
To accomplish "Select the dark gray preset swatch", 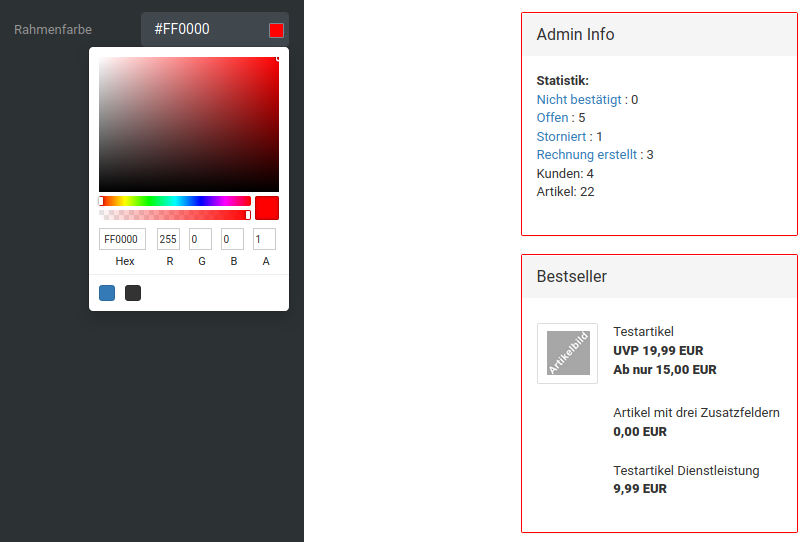I will point(133,293).
